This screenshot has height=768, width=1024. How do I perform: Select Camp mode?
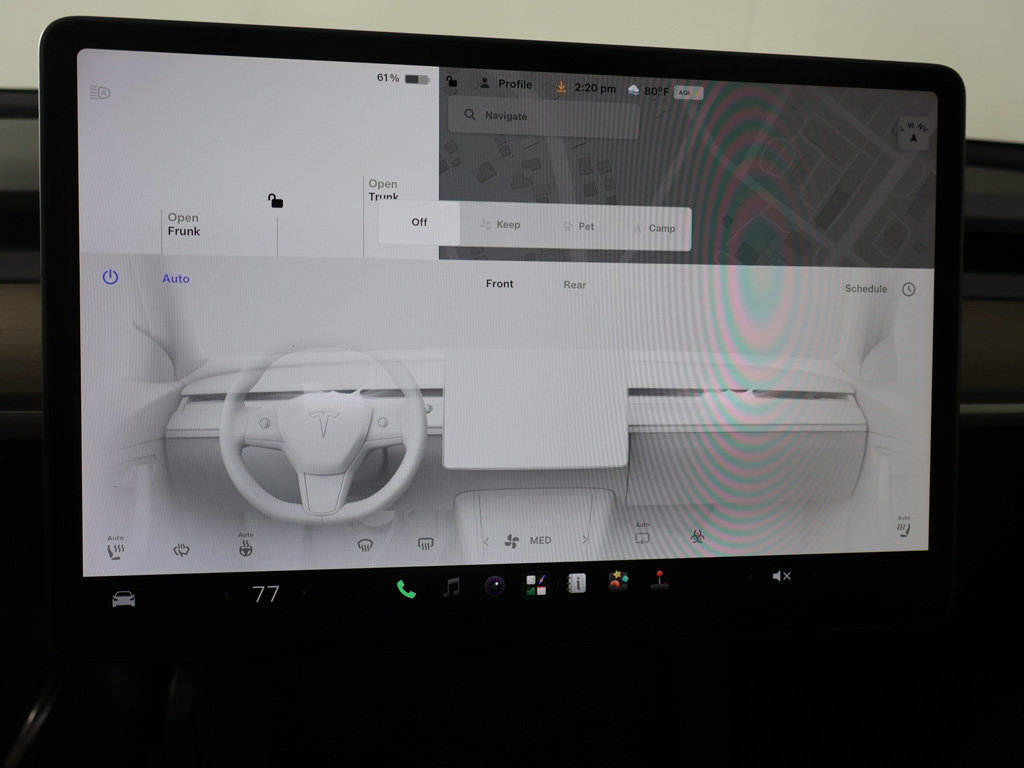(x=654, y=229)
